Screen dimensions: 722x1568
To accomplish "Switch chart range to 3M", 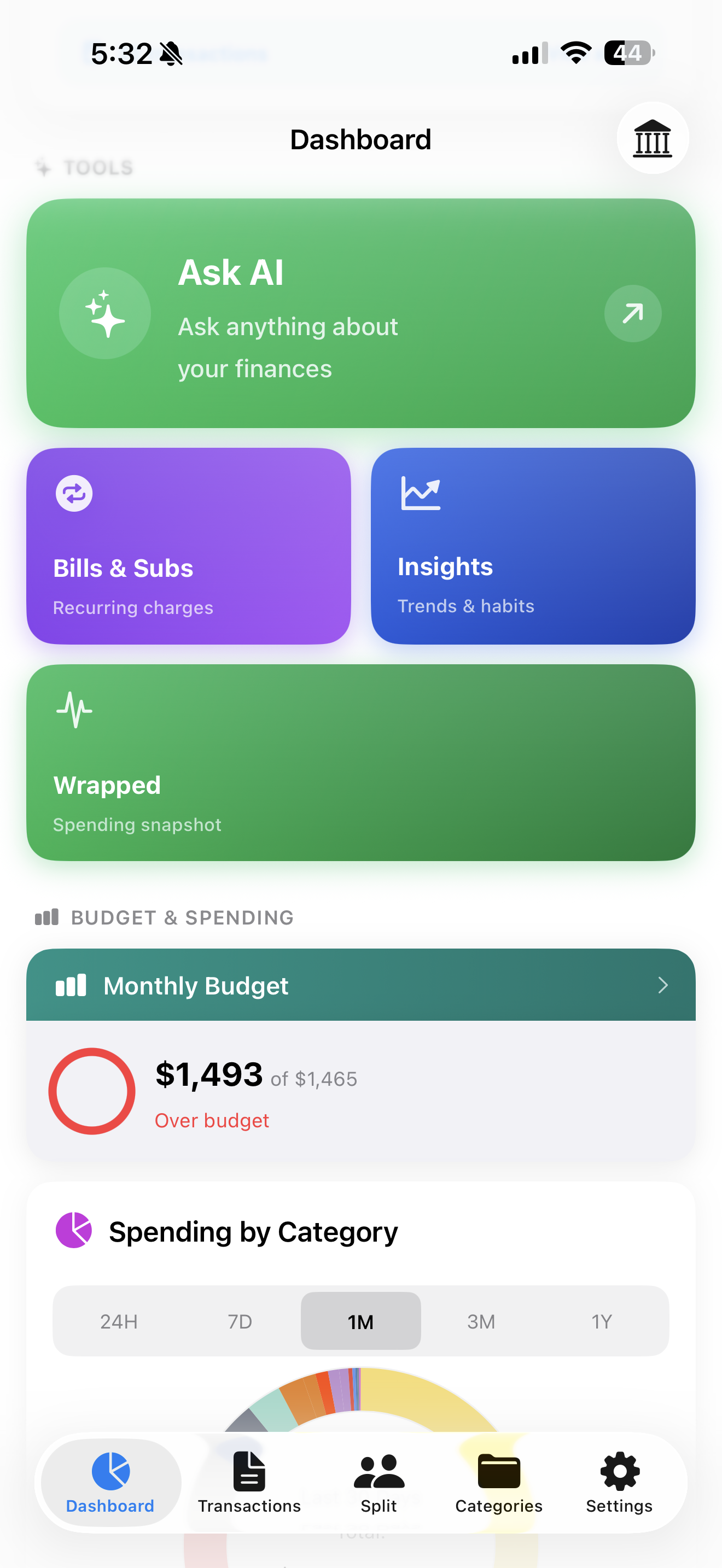I will click(481, 1321).
